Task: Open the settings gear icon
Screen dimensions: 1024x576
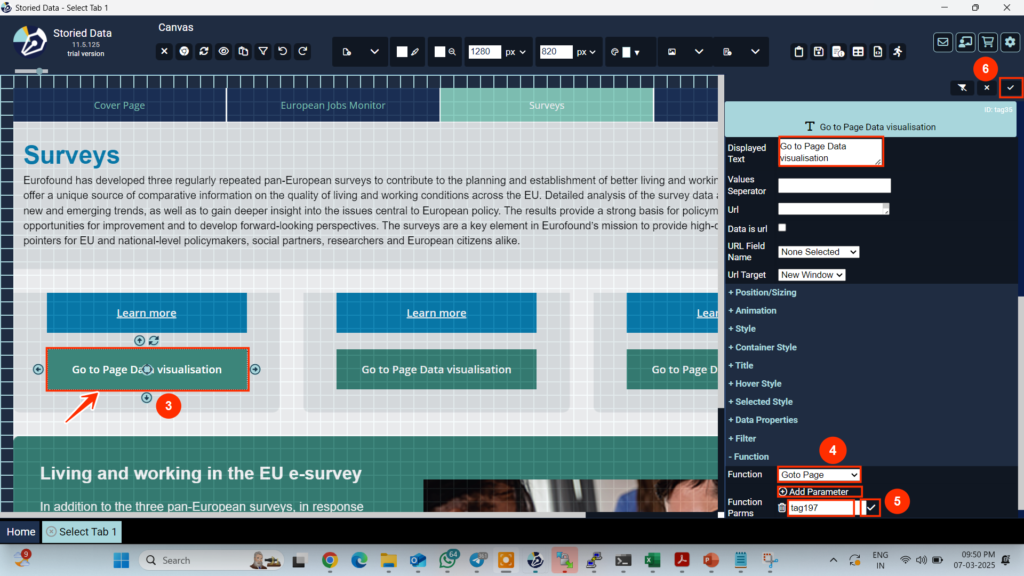Action: click(1010, 42)
